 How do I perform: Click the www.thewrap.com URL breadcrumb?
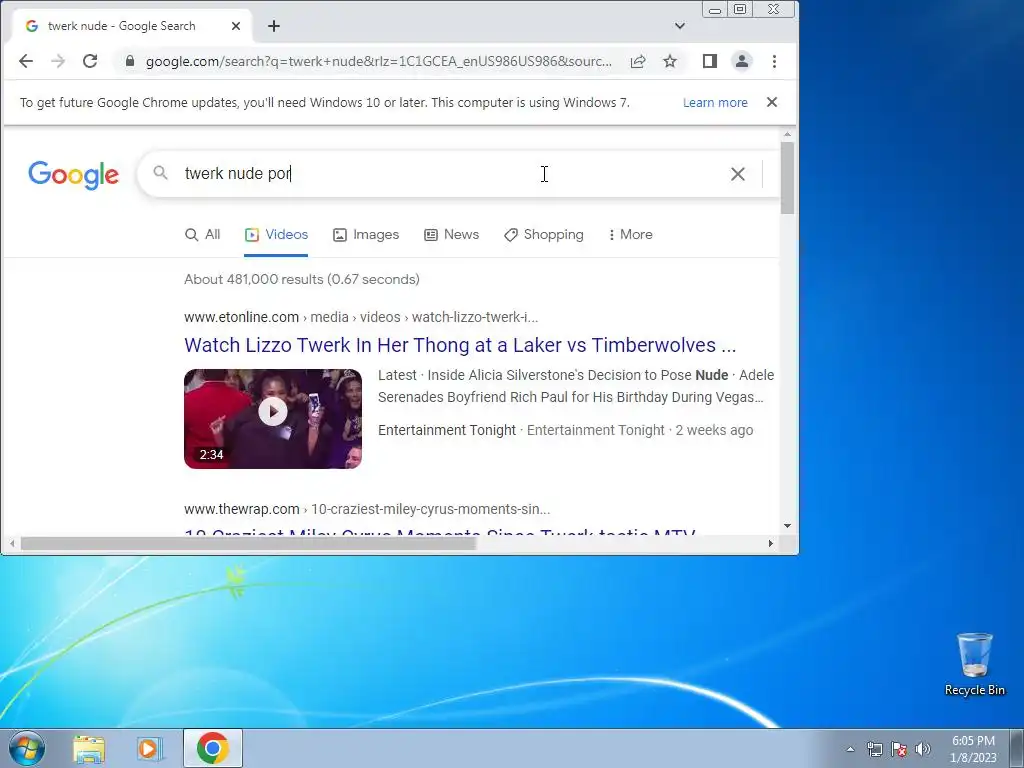[367, 509]
